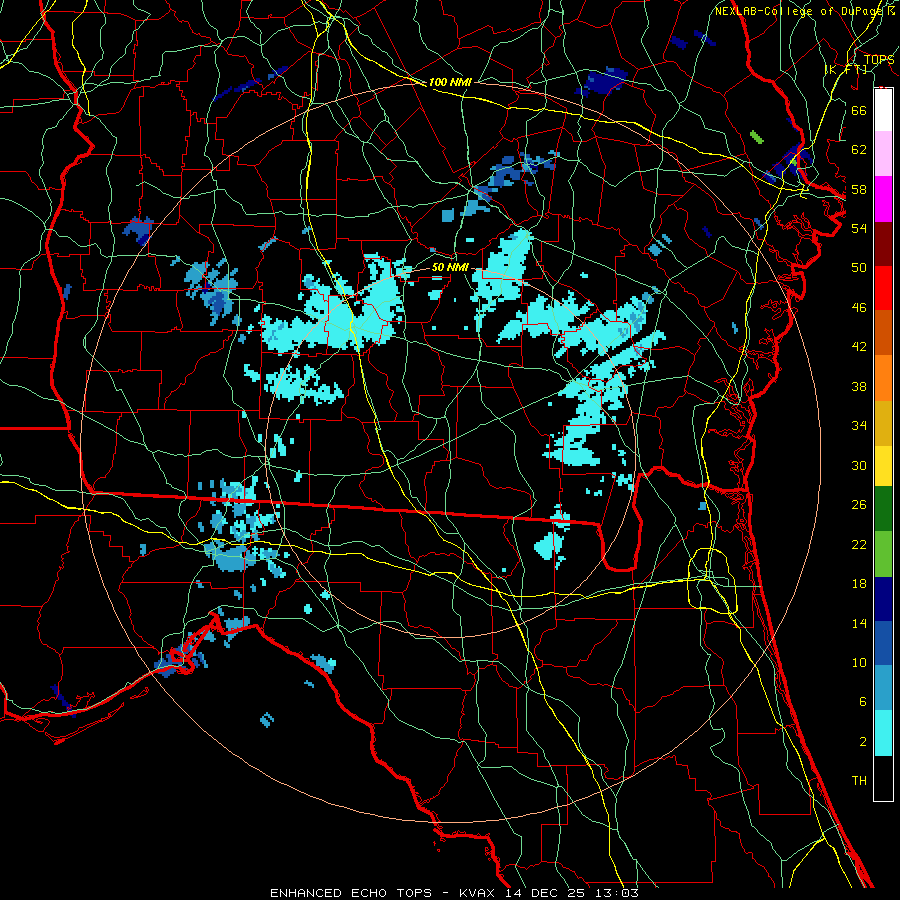Click the navy blue legend swatch
Viewport: 900px width, 900px height.
coord(883,599)
